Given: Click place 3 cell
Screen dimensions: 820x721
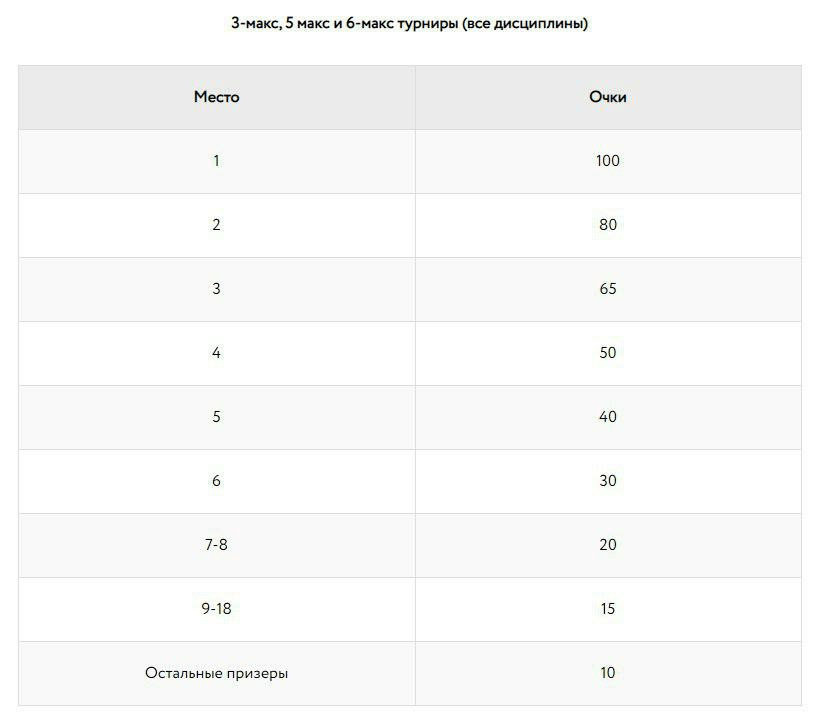Looking at the screenshot, I should pyautogui.click(x=217, y=290).
